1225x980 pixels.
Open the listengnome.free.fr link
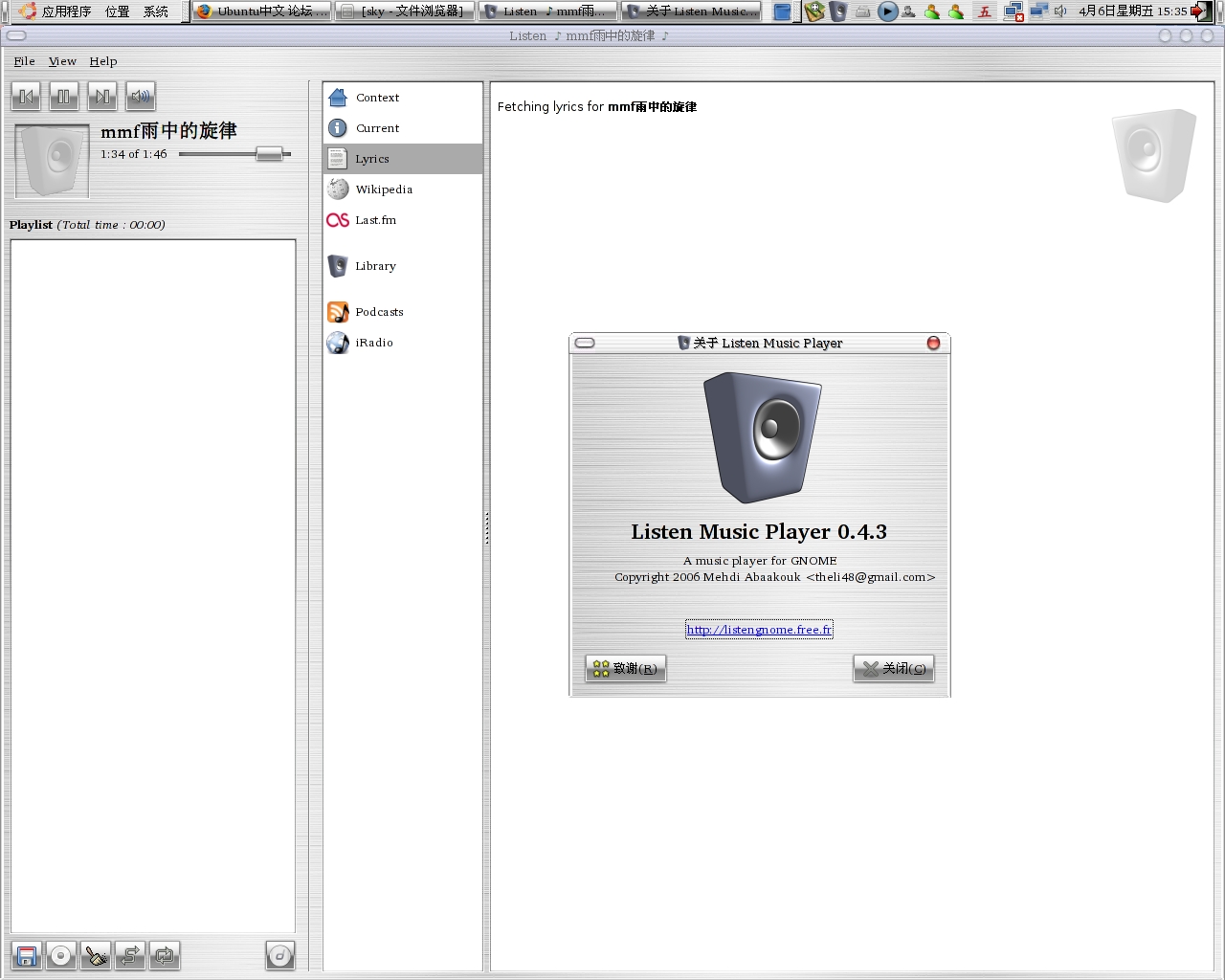pos(759,629)
